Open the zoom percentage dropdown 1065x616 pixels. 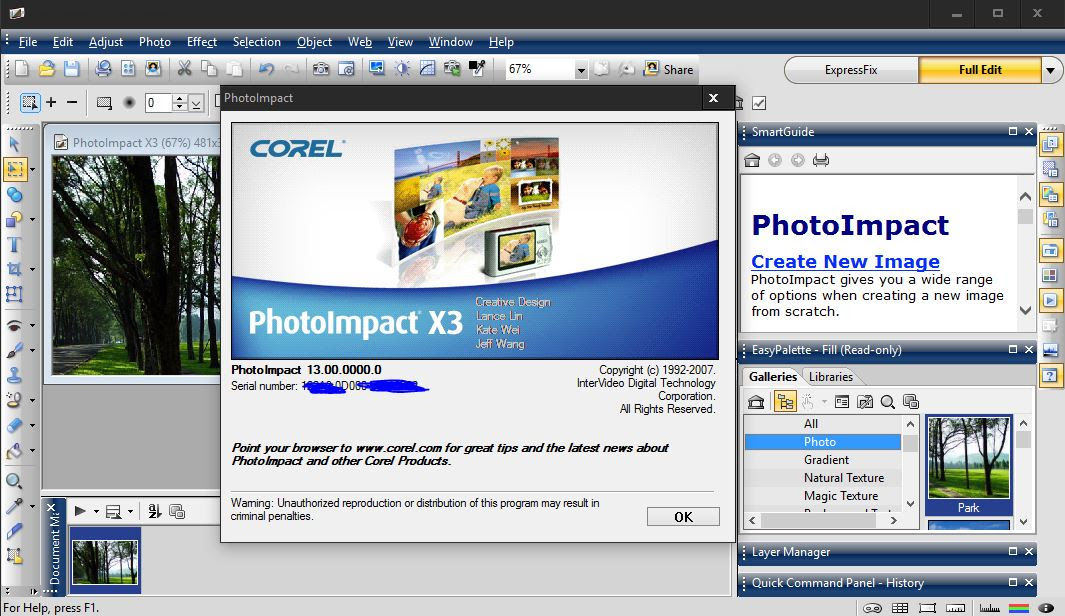pyautogui.click(x=581, y=70)
